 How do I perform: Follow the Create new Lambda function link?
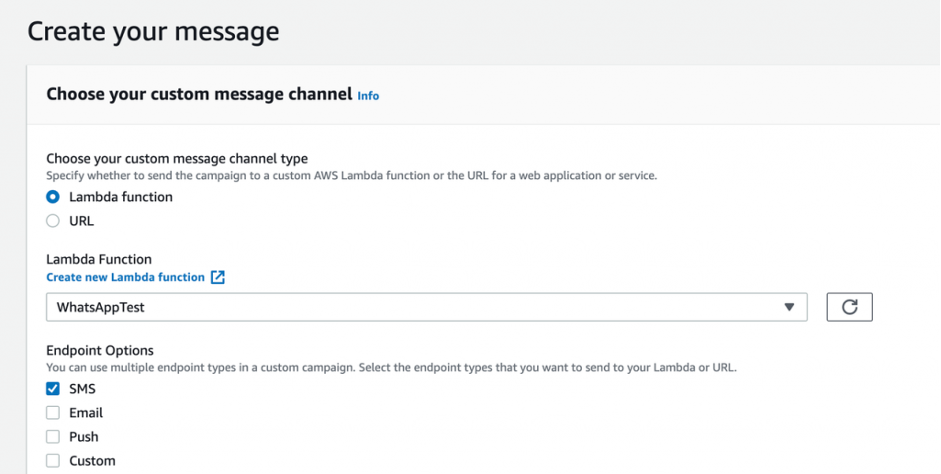click(x=125, y=277)
